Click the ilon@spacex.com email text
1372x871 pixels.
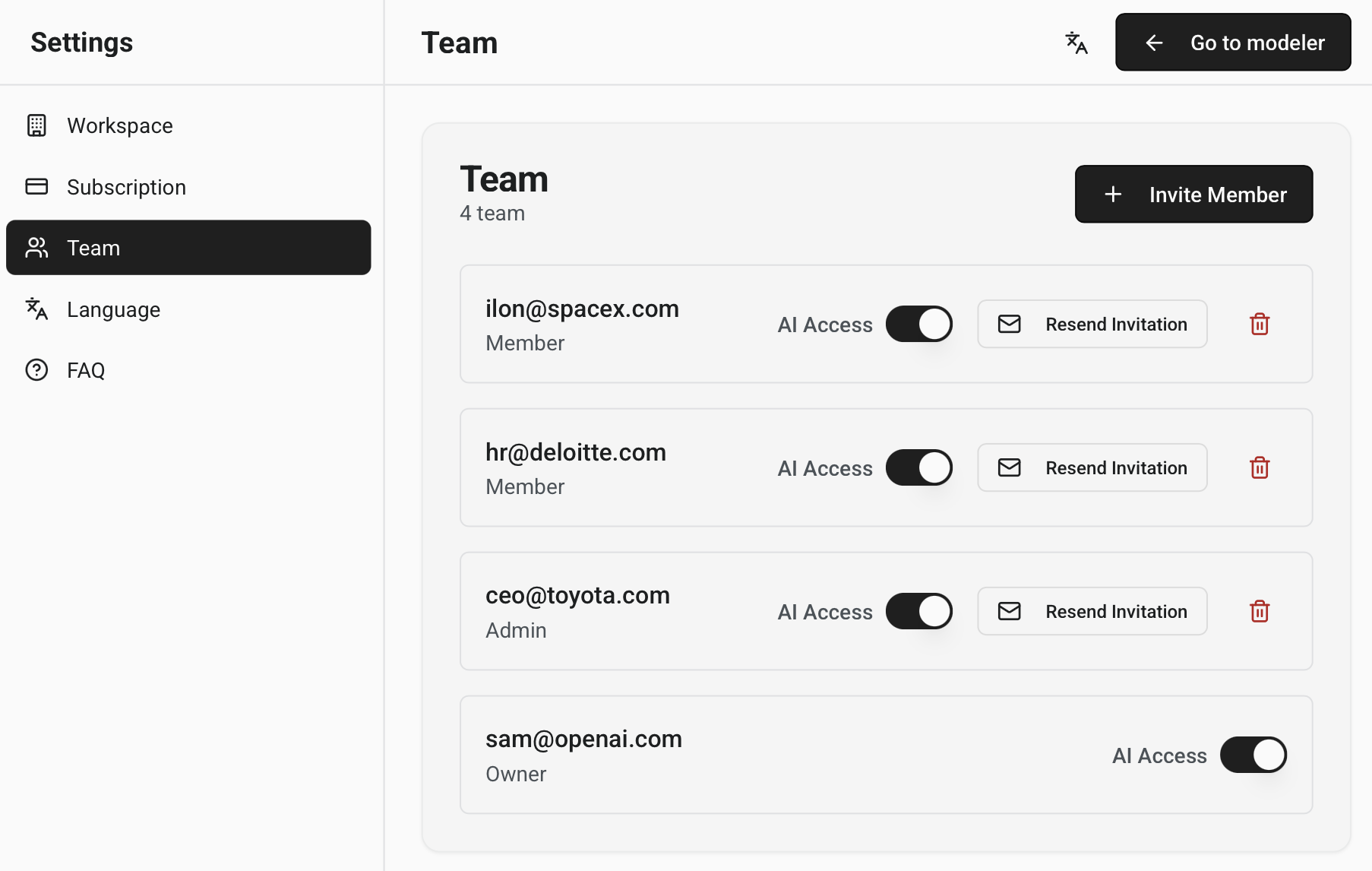pyautogui.click(x=582, y=309)
